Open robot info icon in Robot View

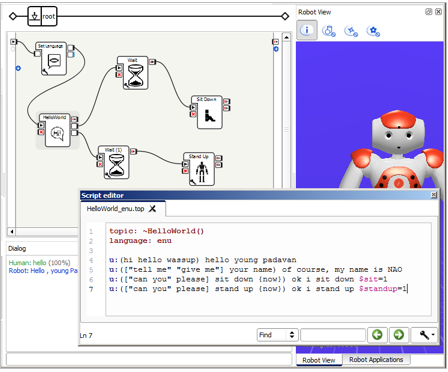coord(307,30)
